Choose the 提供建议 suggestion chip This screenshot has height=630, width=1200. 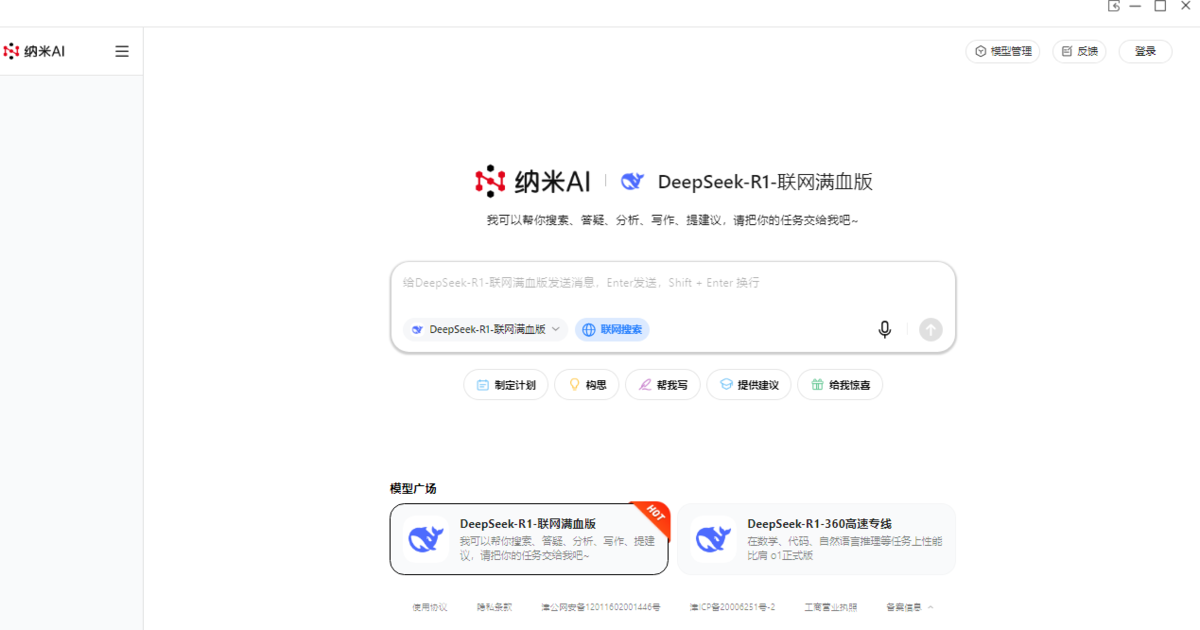pos(749,385)
